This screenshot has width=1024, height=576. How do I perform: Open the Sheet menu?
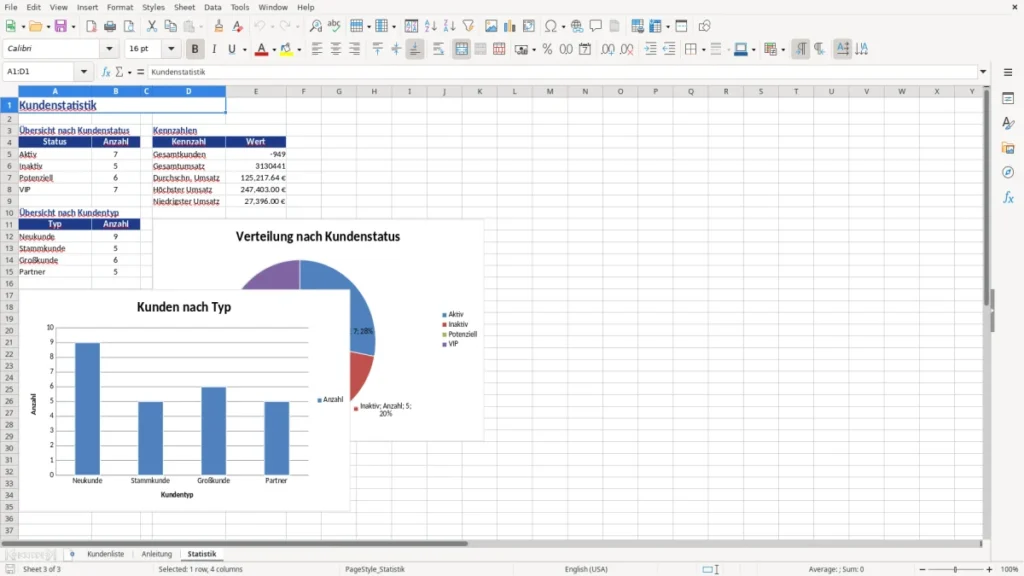tap(184, 7)
